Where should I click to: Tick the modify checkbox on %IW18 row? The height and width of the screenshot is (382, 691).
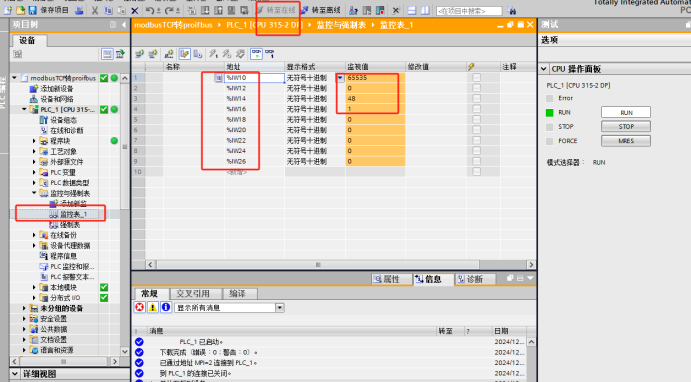[476, 119]
